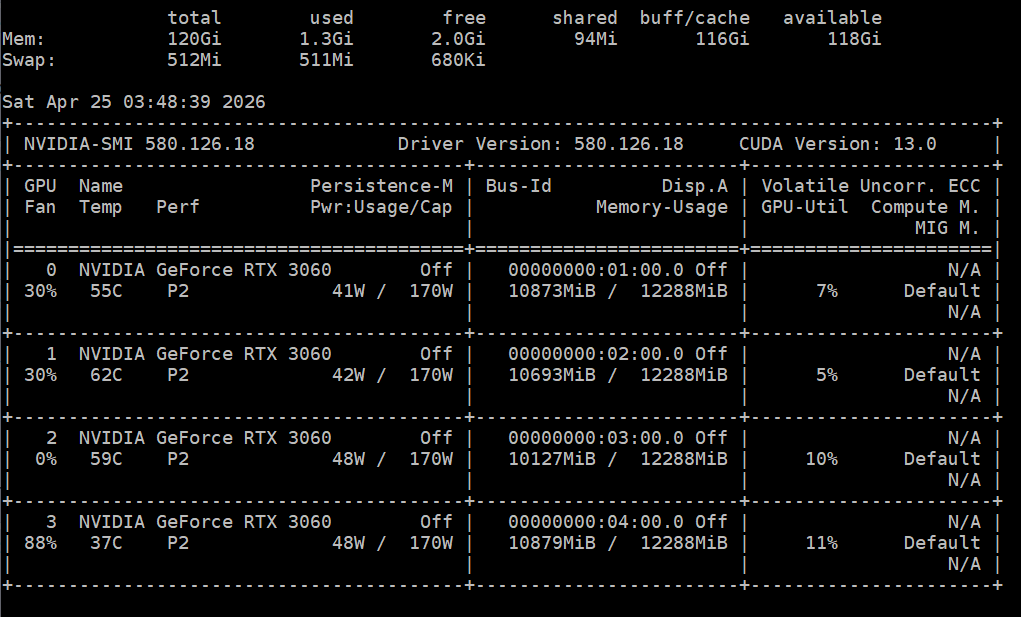The image size is (1021, 617).
Task: Click the Persistence-M column header
Action: pos(381,186)
